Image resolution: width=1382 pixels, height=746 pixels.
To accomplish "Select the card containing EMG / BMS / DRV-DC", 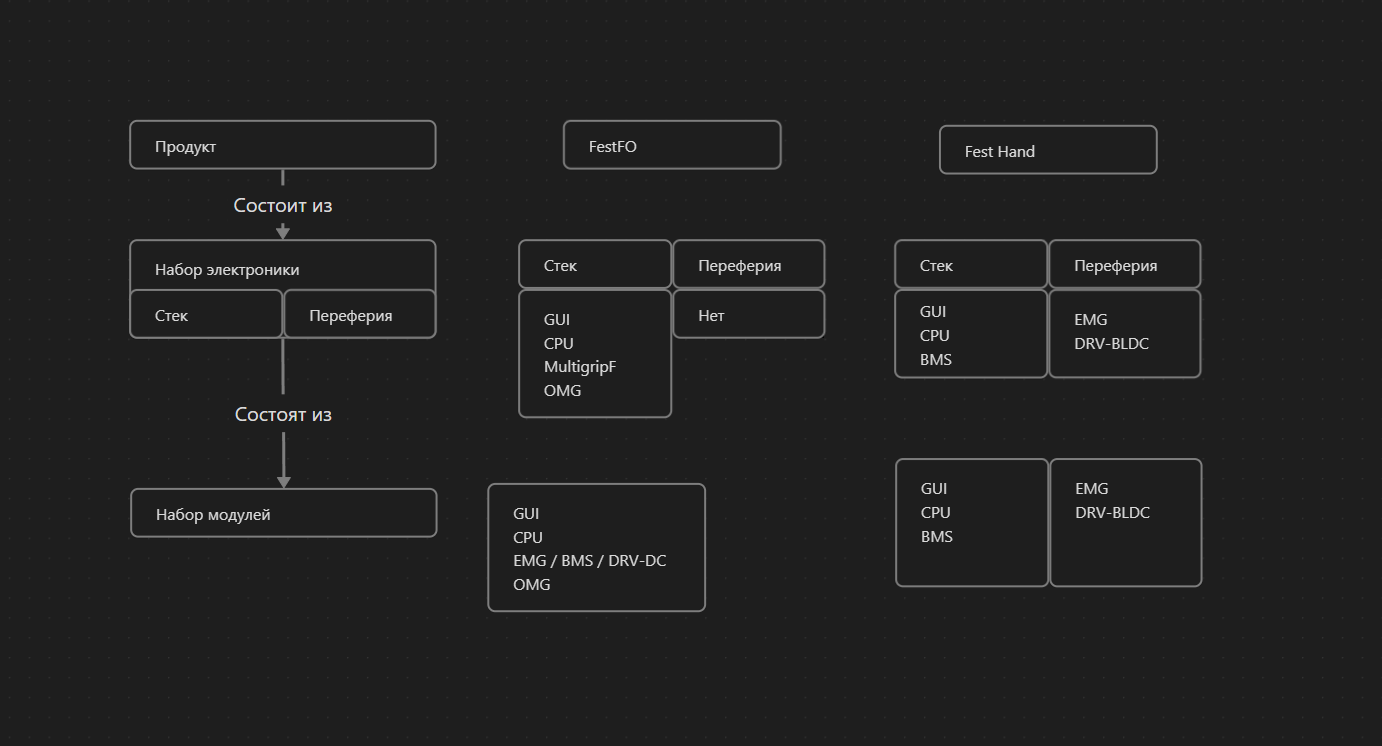I will [x=596, y=548].
